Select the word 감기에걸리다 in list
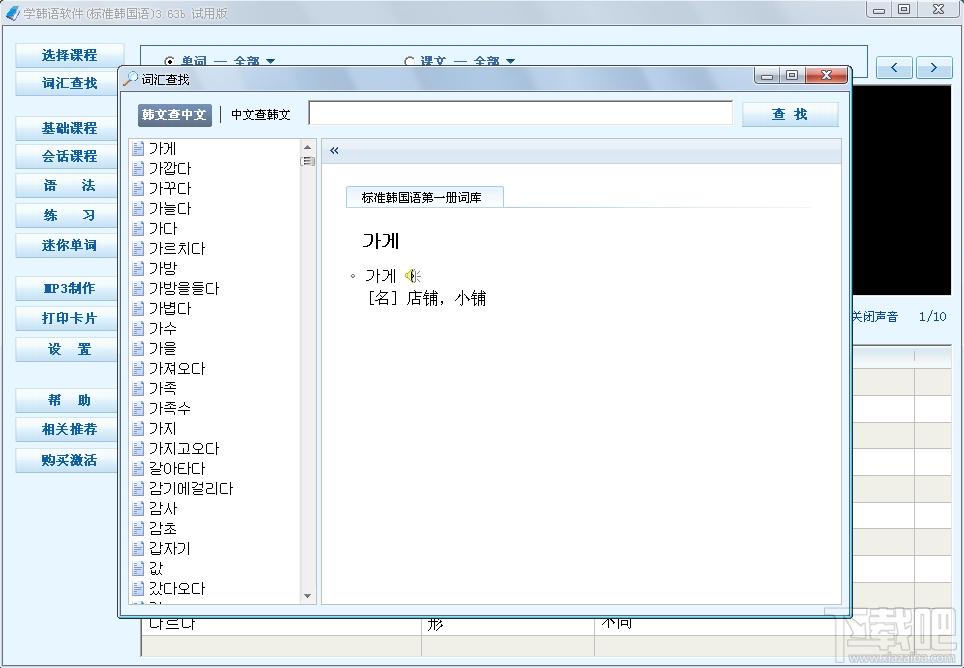 pyautogui.click(x=191, y=489)
